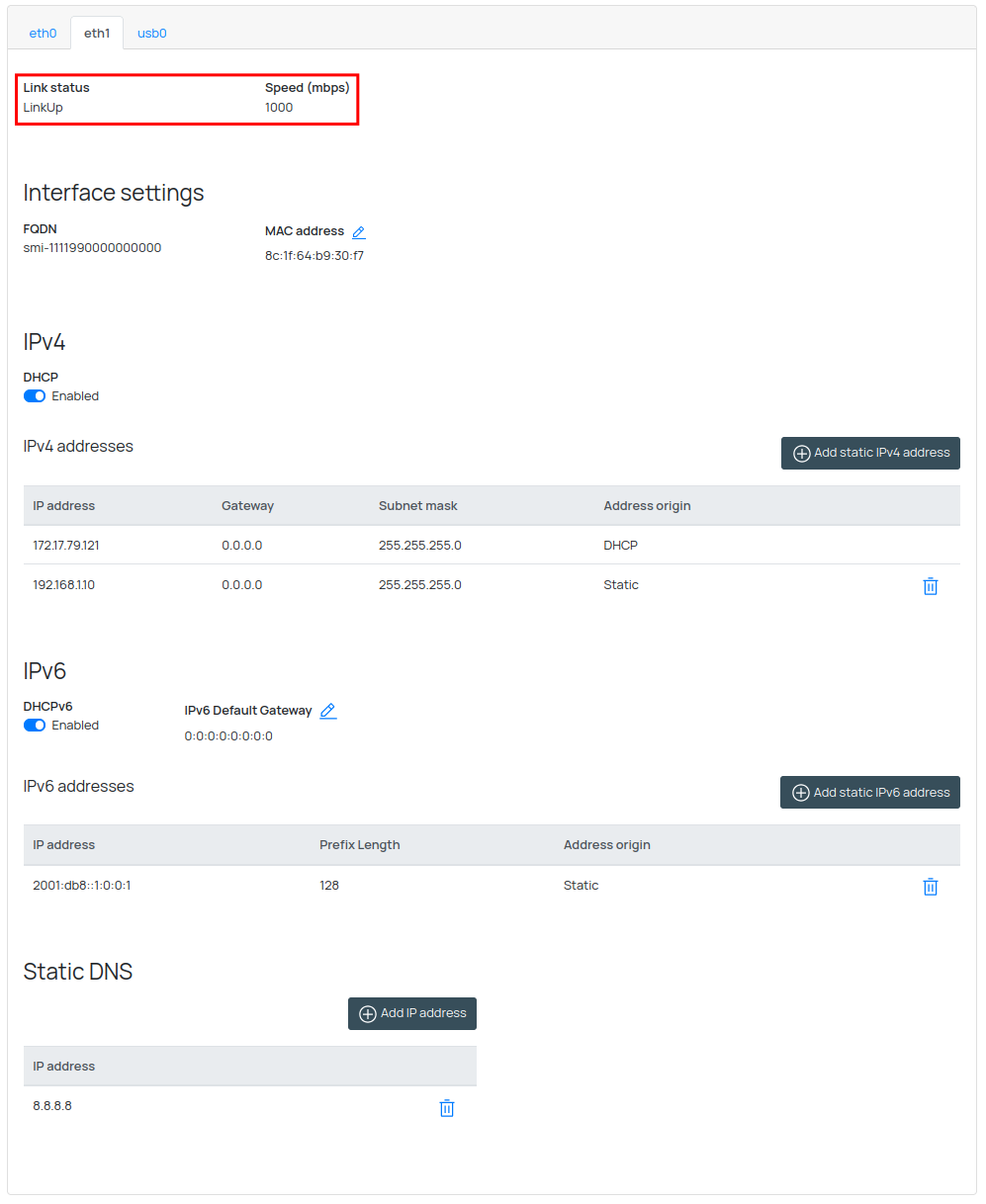986x1204 pixels.
Task: Delete IPv6 address 2001:db8::1:0:0:1
Action: coord(930,887)
